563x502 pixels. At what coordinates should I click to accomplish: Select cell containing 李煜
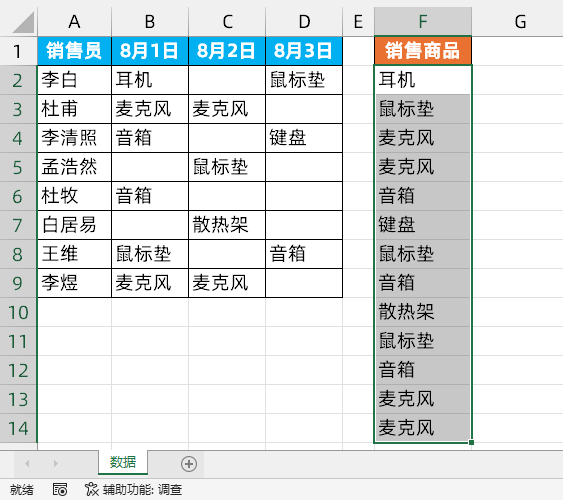click(74, 283)
